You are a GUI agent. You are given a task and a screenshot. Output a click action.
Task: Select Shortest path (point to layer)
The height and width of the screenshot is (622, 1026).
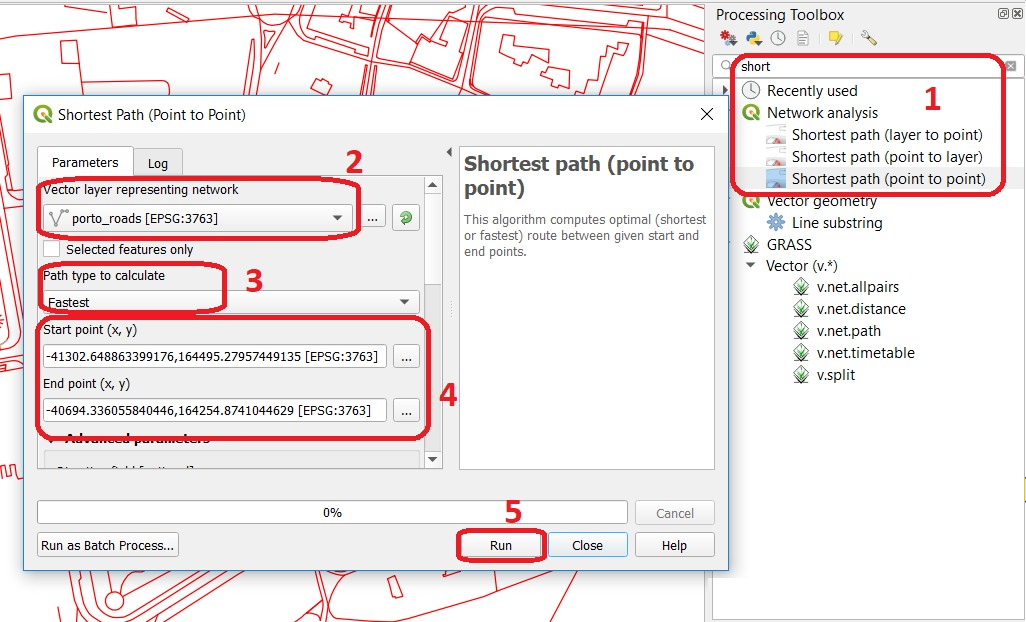pyautogui.click(x=887, y=157)
